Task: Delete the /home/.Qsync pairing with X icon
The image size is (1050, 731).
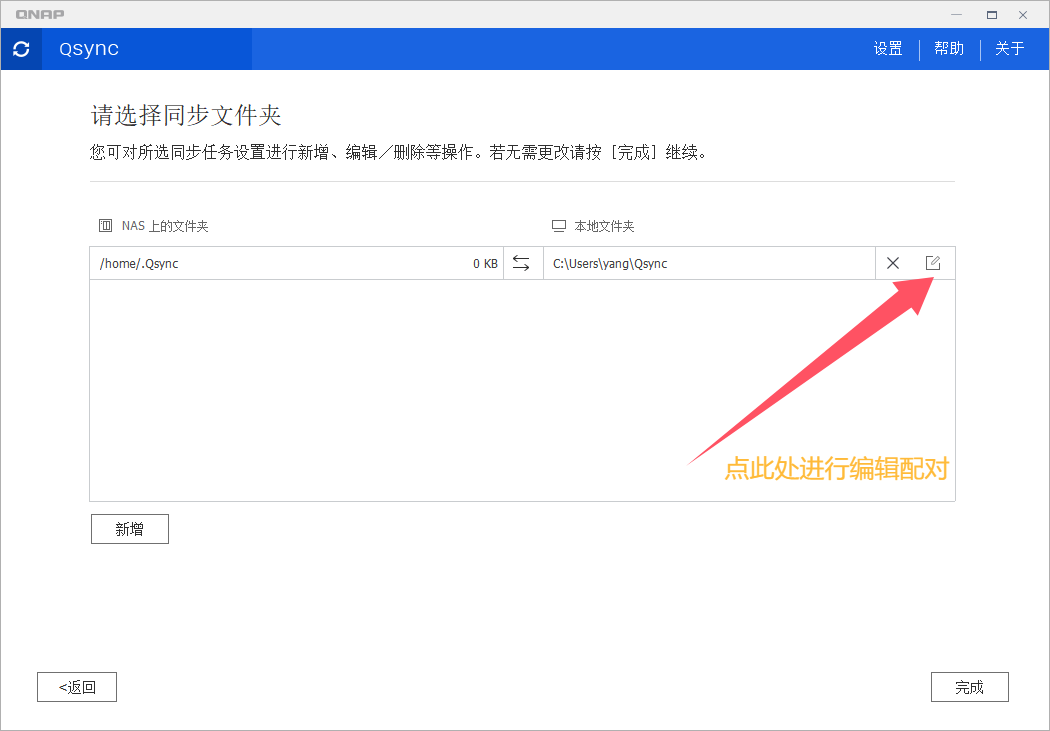Action: pos(893,263)
